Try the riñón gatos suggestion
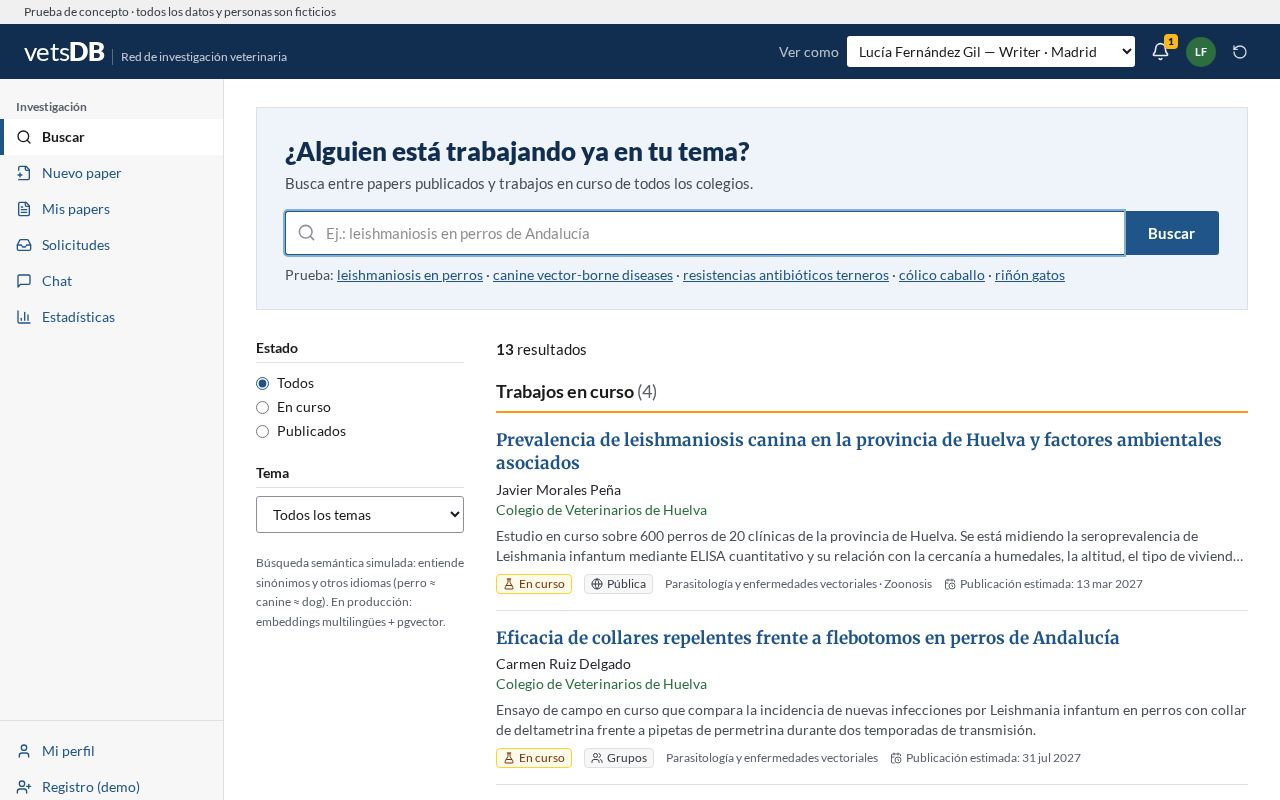Screen dimensions: 1280x800 (x=1030, y=275)
